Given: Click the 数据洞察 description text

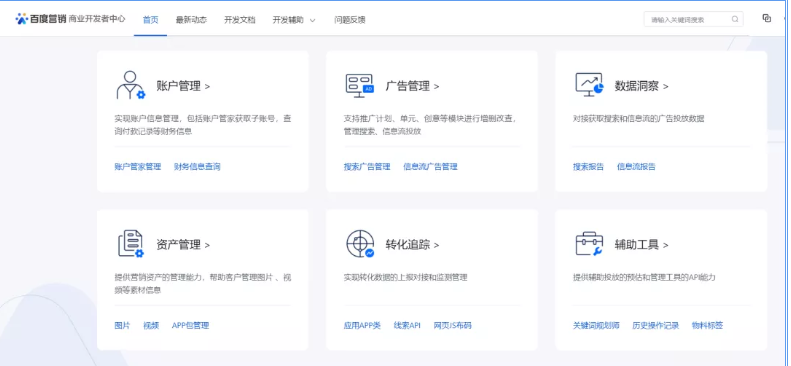Looking at the screenshot, I should coord(638,119).
